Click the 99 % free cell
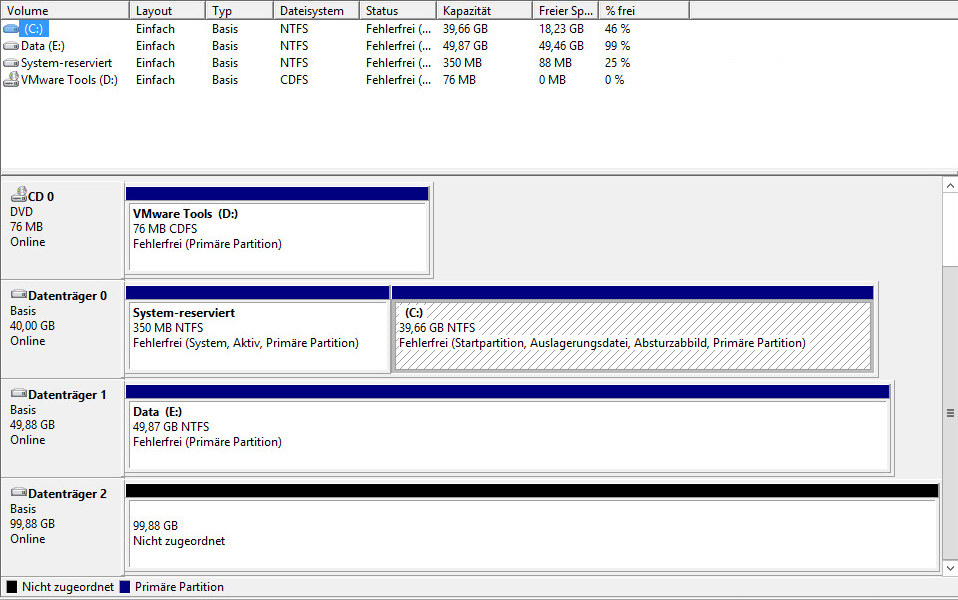This screenshot has width=958, height=600. pyautogui.click(x=617, y=46)
